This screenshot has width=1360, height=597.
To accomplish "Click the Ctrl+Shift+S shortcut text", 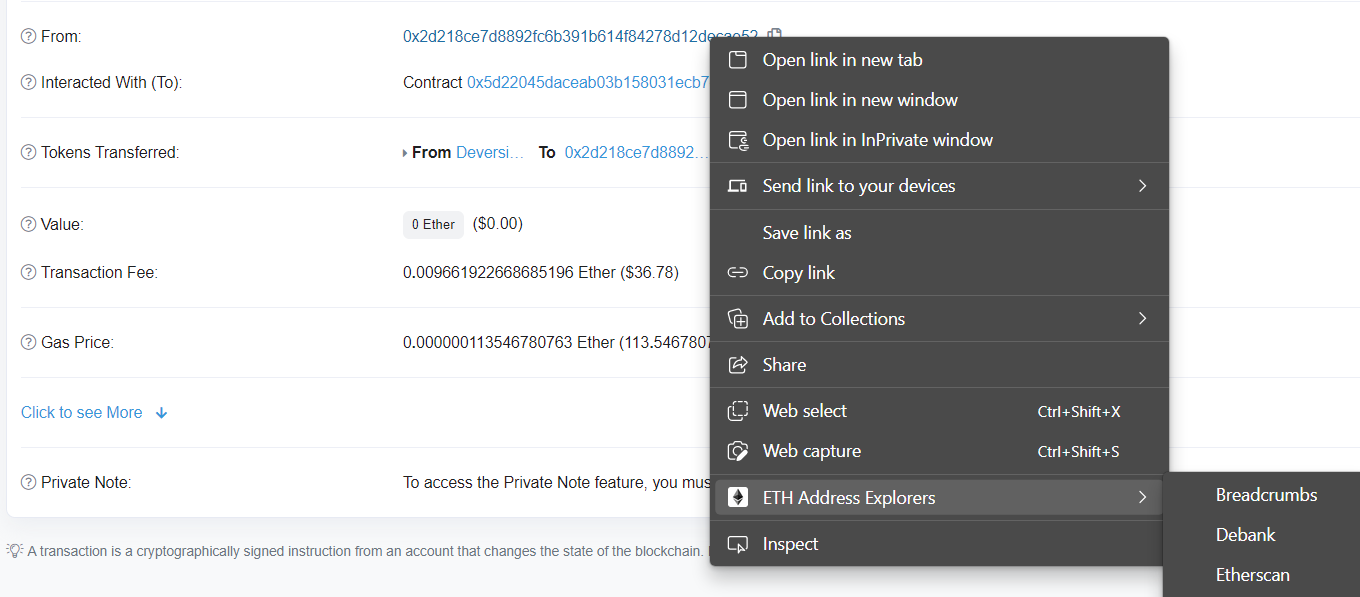I will pos(1079,452).
